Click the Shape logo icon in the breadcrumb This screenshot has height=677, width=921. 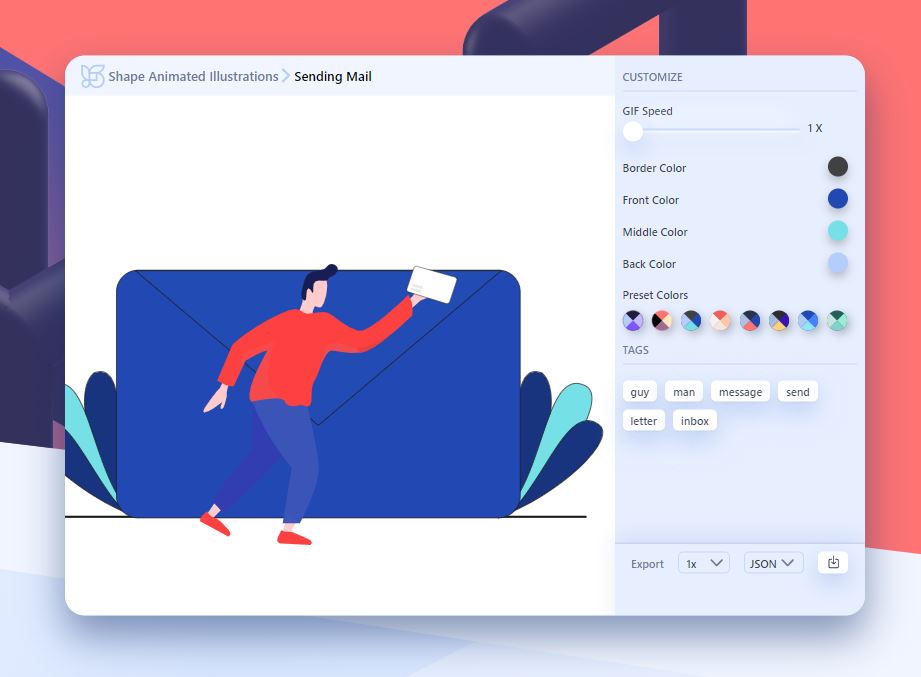pyautogui.click(x=92, y=76)
